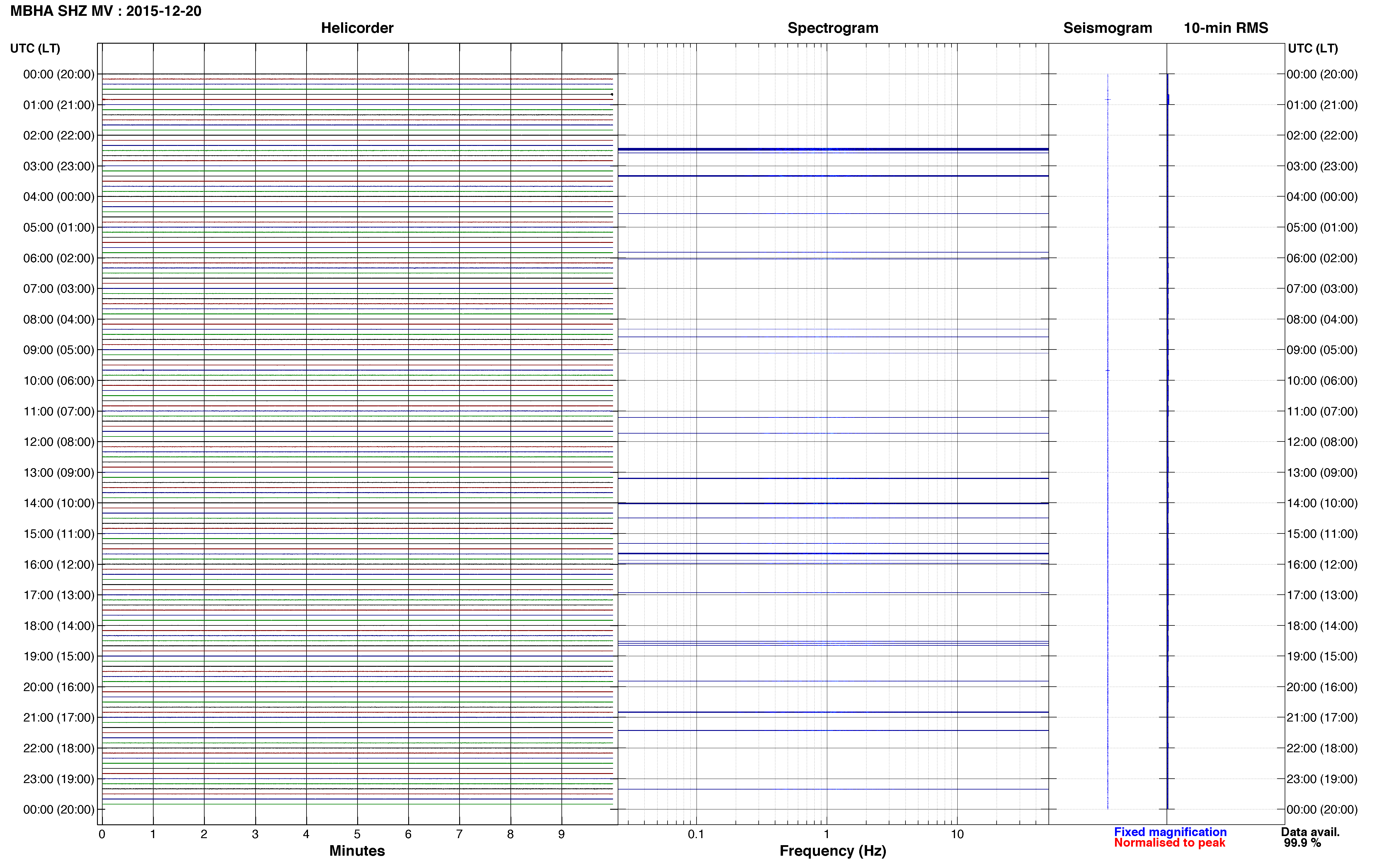Click the "Seismogram" panel heading
The image size is (1389, 868).
1108,28
